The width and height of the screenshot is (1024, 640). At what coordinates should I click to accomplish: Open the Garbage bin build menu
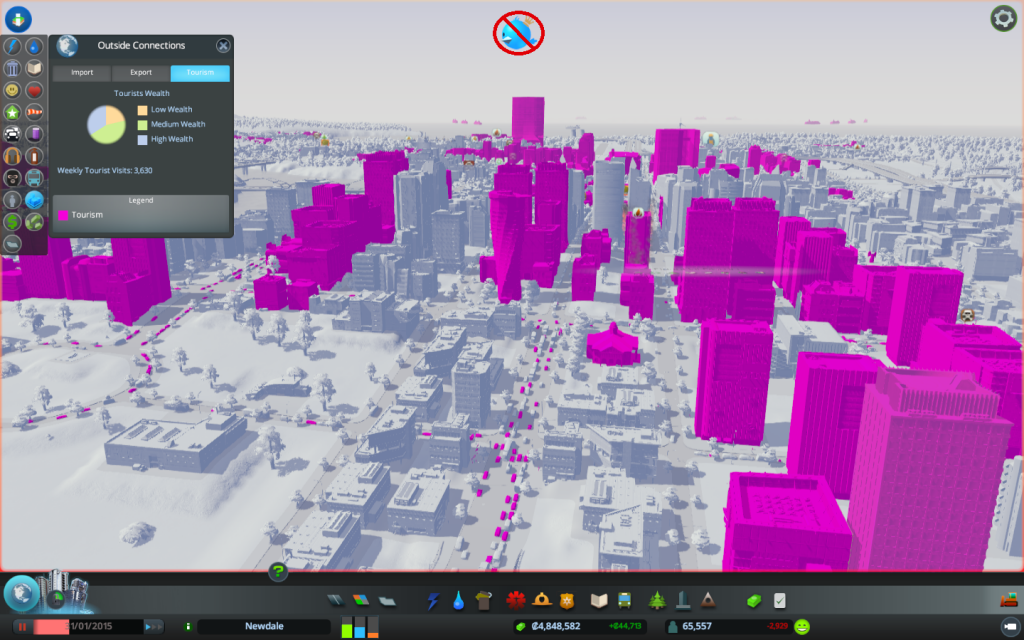click(x=483, y=600)
